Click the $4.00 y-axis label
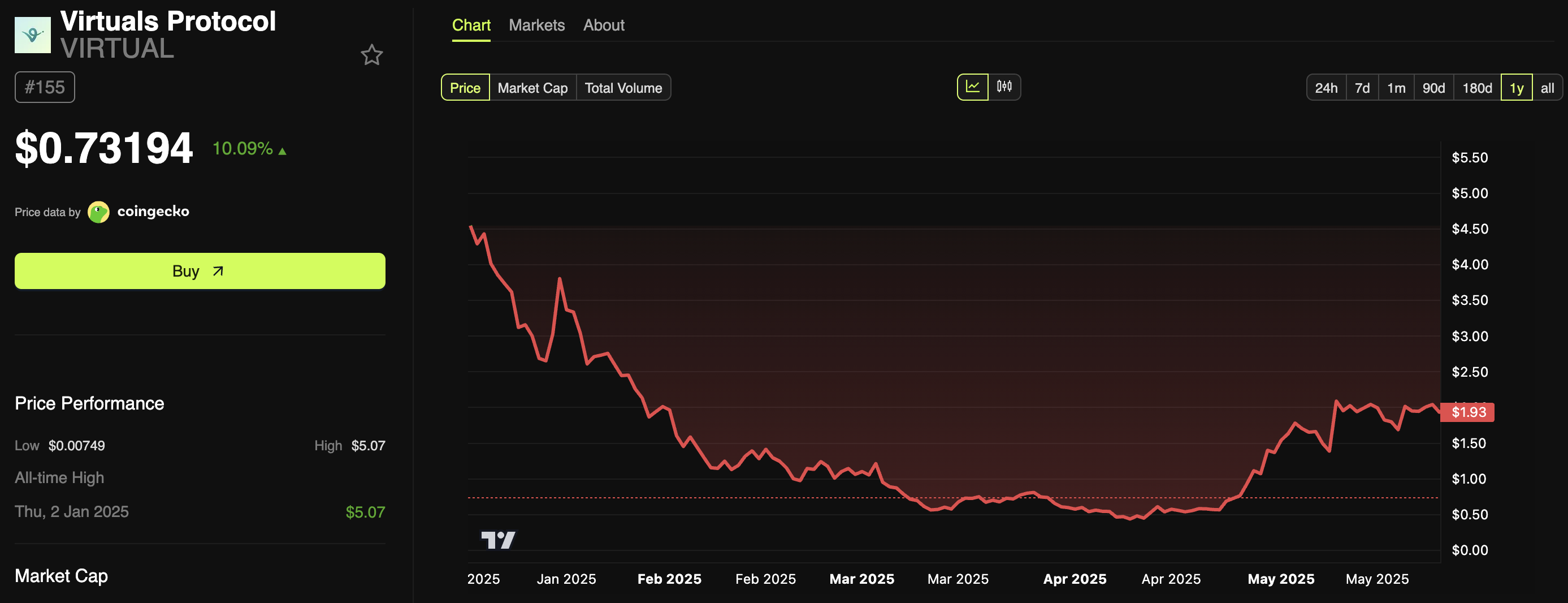The image size is (1568, 603). pos(1470,264)
